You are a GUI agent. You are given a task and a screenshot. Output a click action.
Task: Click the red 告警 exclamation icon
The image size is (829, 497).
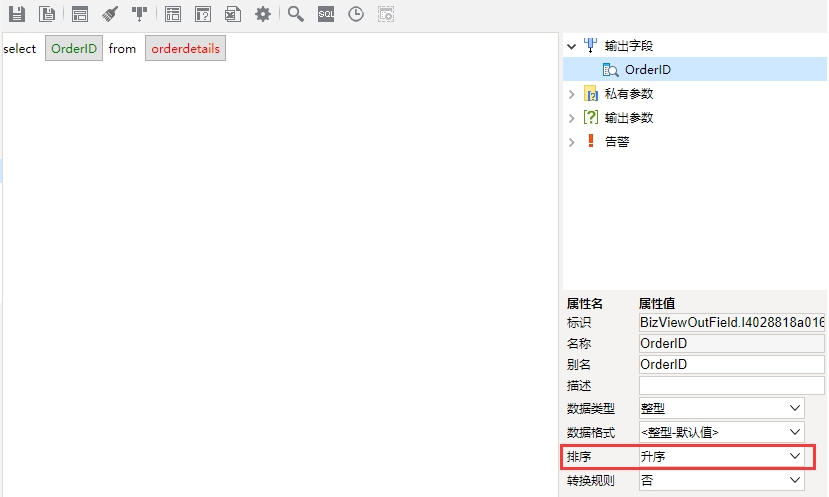[591, 141]
